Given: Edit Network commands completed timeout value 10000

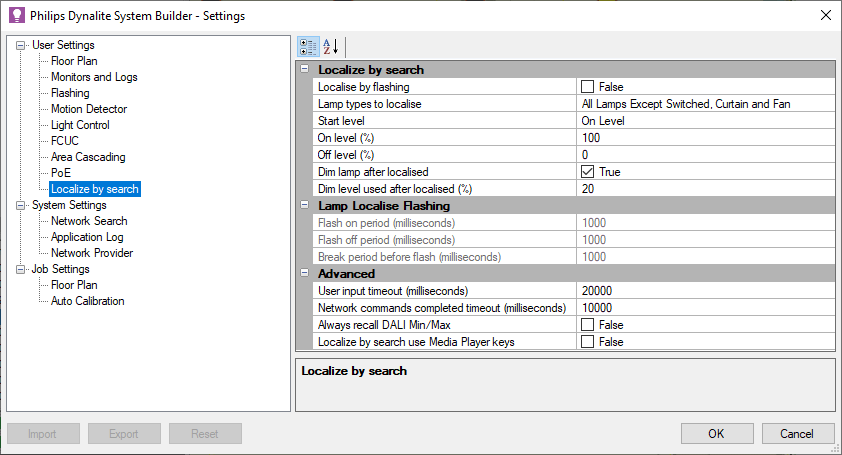Looking at the screenshot, I should (x=706, y=308).
